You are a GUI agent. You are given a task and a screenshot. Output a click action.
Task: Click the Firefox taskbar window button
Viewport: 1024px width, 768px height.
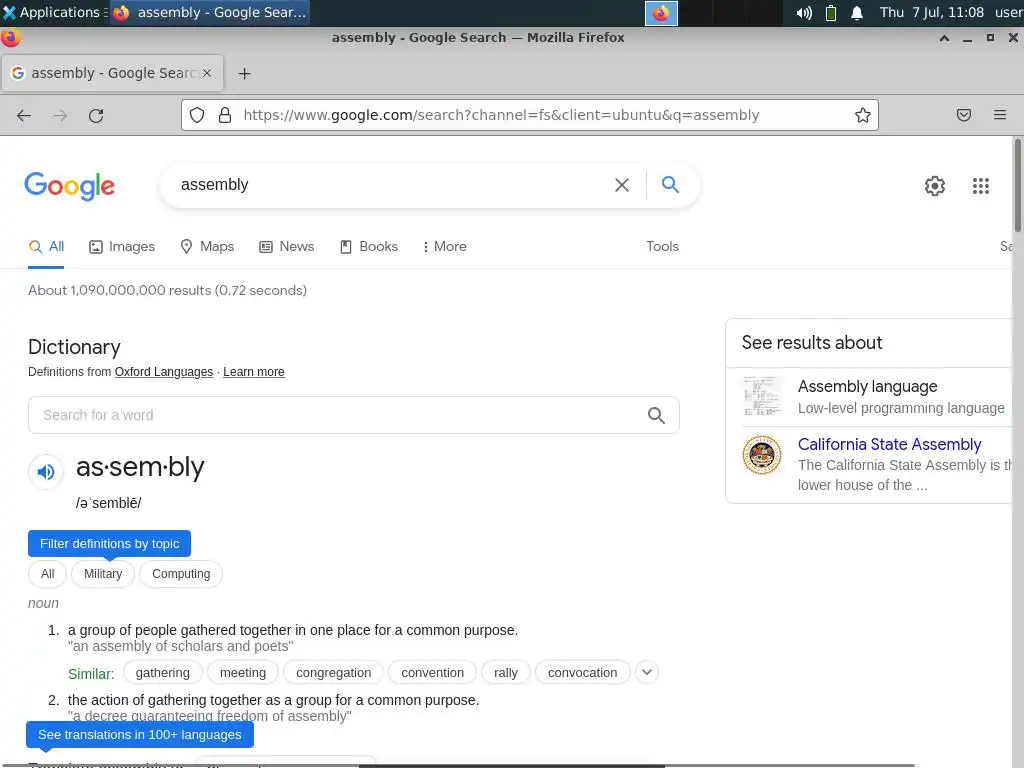[210, 12]
